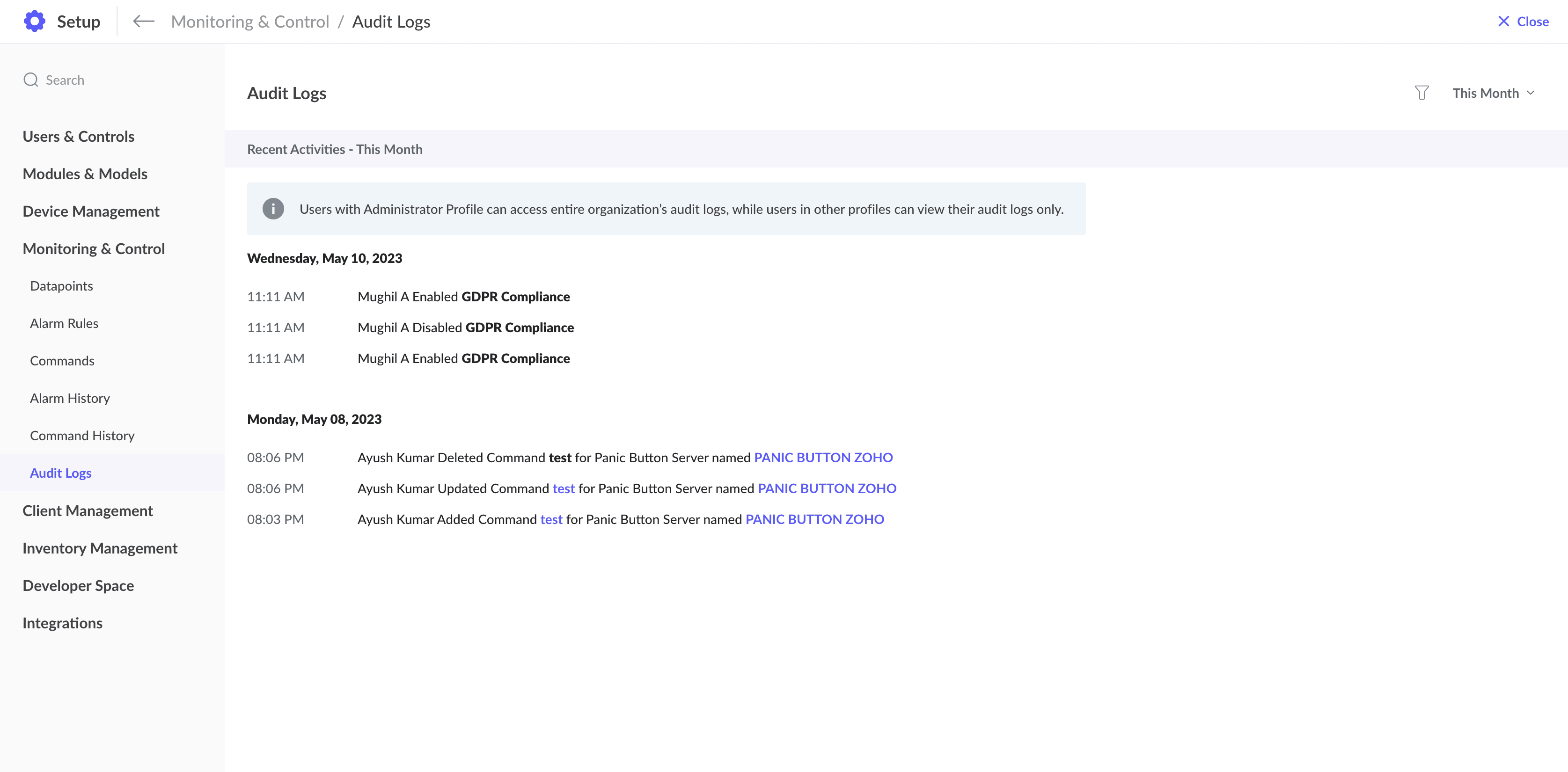Click the Setup gear icon
Viewport: 1568px width, 772px height.
coord(35,22)
